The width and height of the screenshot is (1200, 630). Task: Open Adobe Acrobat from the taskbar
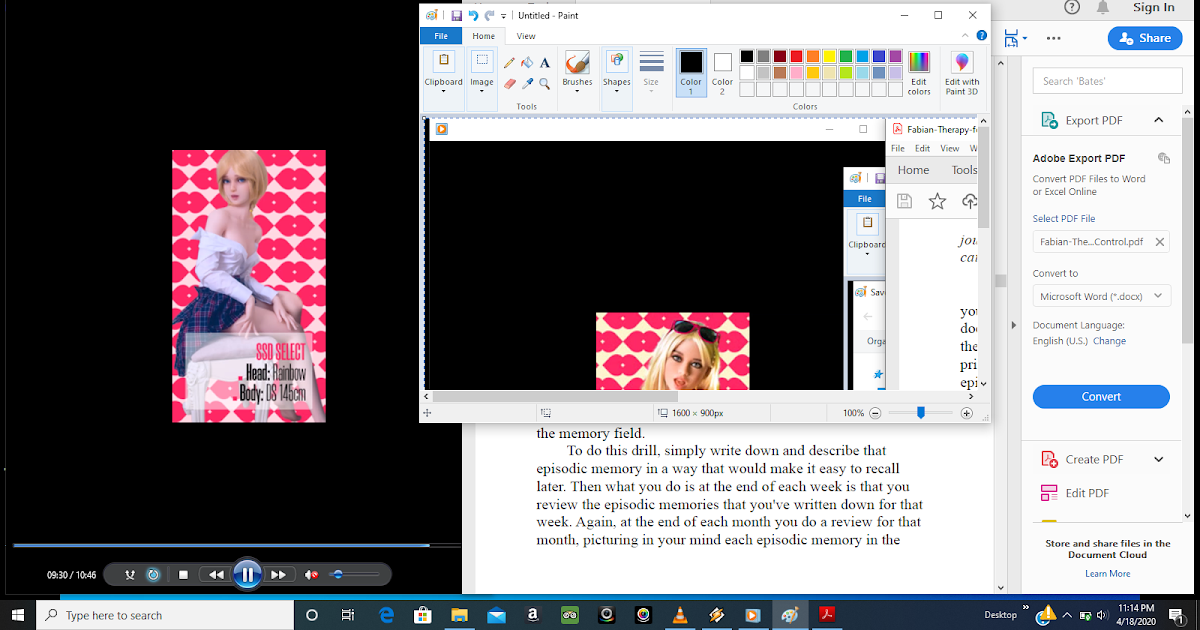(x=827, y=615)
